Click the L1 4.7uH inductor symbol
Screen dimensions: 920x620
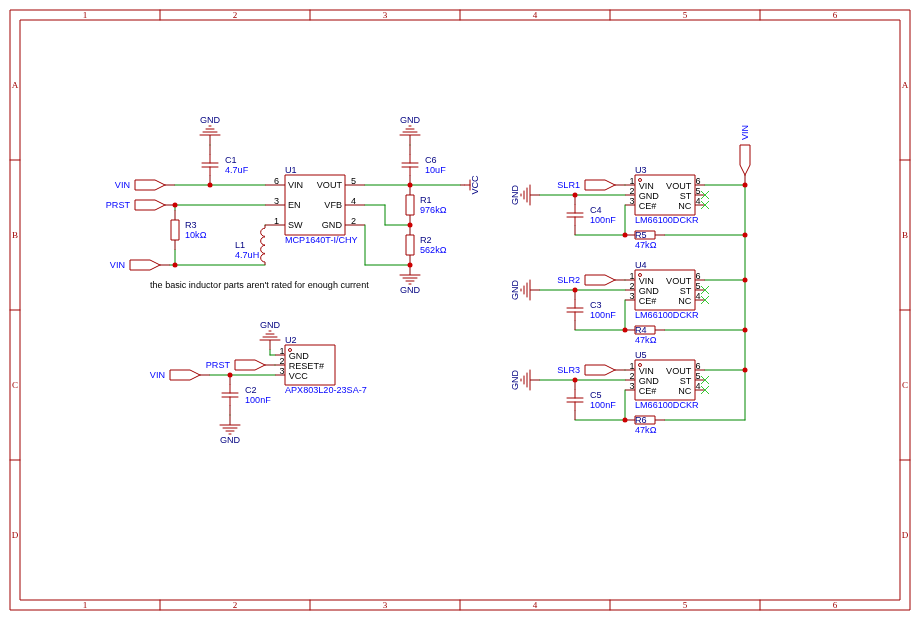263,245
